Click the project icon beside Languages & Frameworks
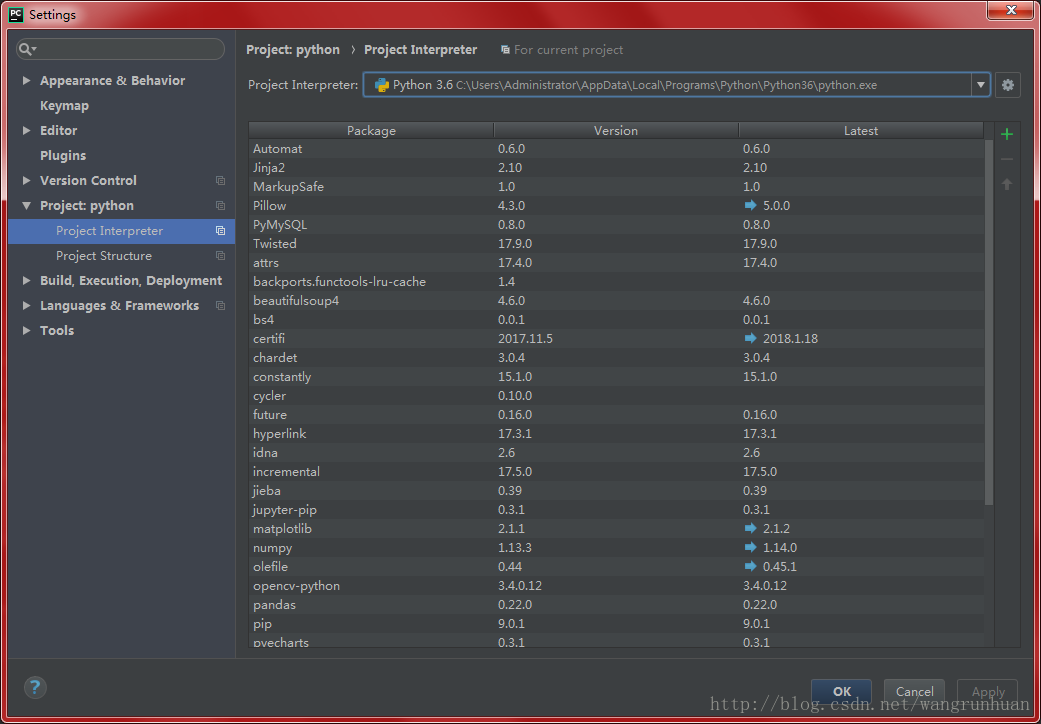Image resolution: width=1041 pixels, height=724 pixels. point(220,306)
